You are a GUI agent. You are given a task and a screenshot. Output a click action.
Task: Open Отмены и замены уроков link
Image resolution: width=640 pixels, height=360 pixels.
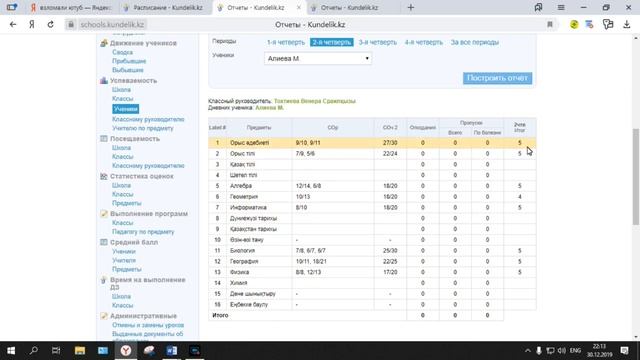click(x=148, y=325)
